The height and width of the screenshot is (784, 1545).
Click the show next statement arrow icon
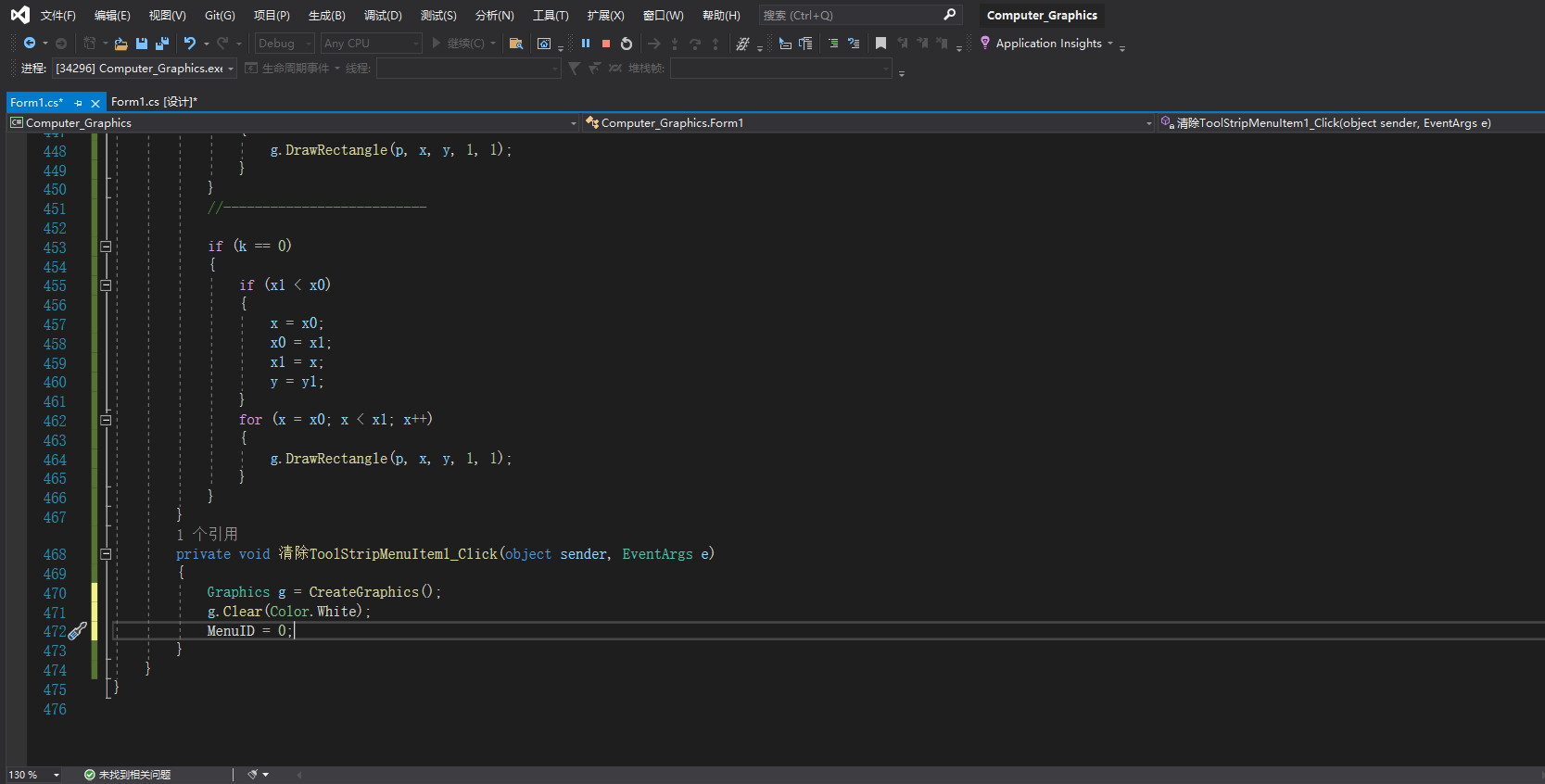click(654, 44)
